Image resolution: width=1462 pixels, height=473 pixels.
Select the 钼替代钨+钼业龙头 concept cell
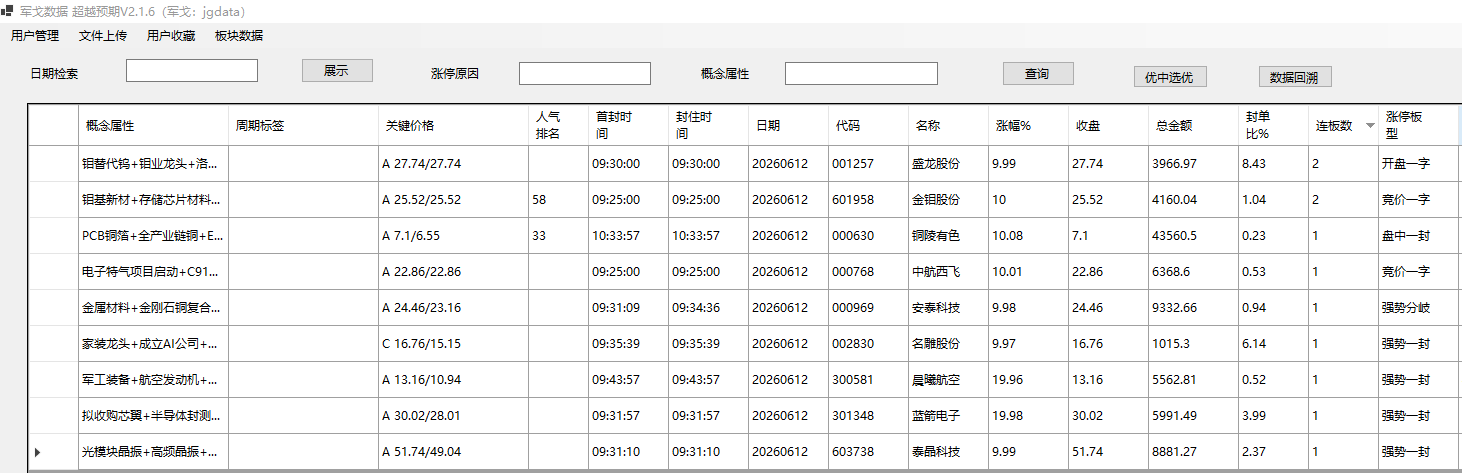click(153, 163)
